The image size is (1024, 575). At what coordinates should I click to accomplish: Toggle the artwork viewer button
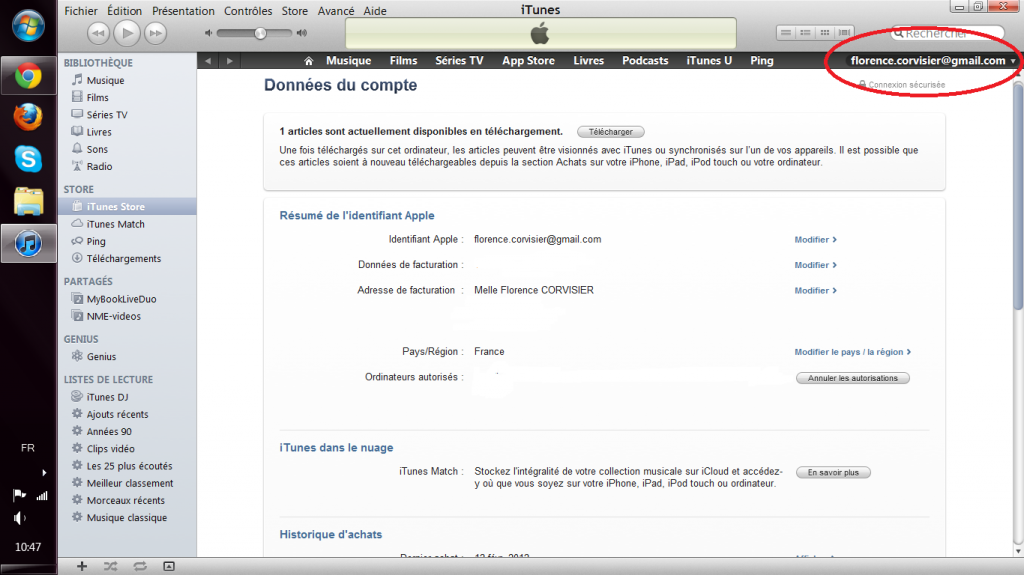pyautogui.click(x=168, y=567)
